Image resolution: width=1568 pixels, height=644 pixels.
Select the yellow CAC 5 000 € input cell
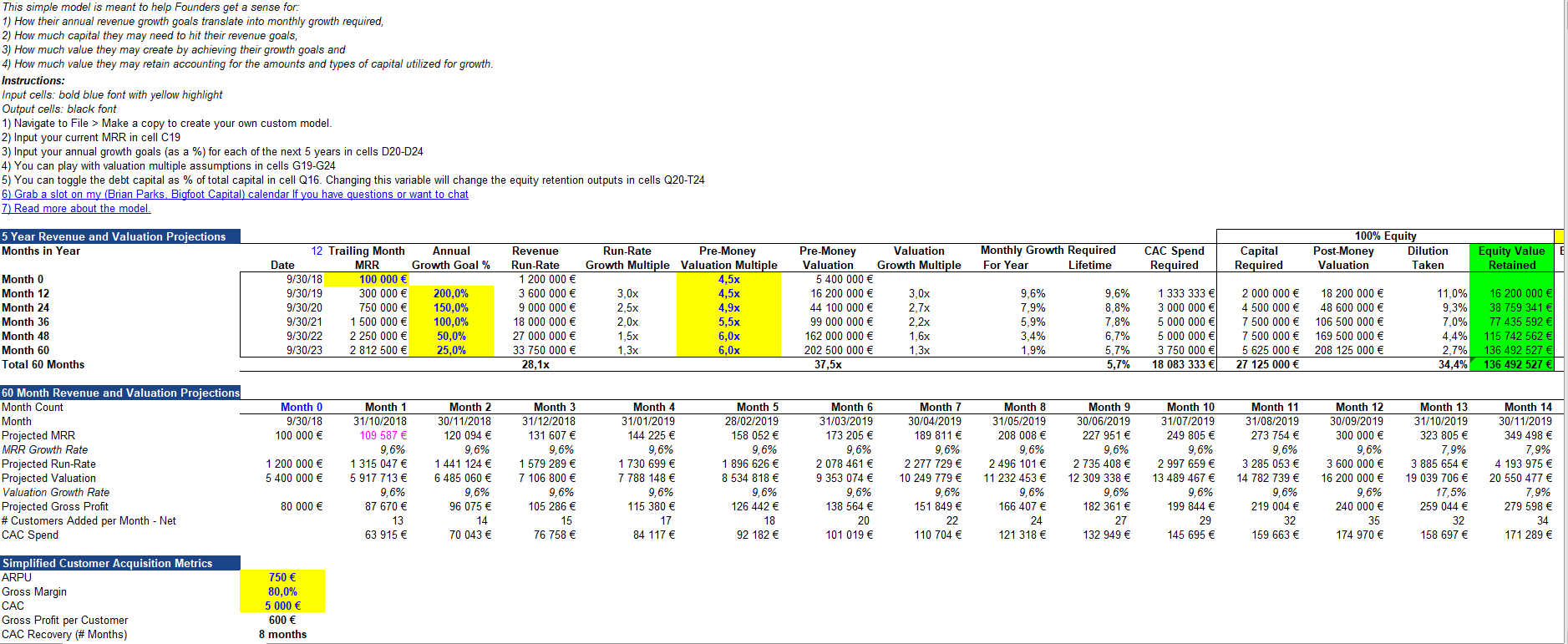pos(282,606)
